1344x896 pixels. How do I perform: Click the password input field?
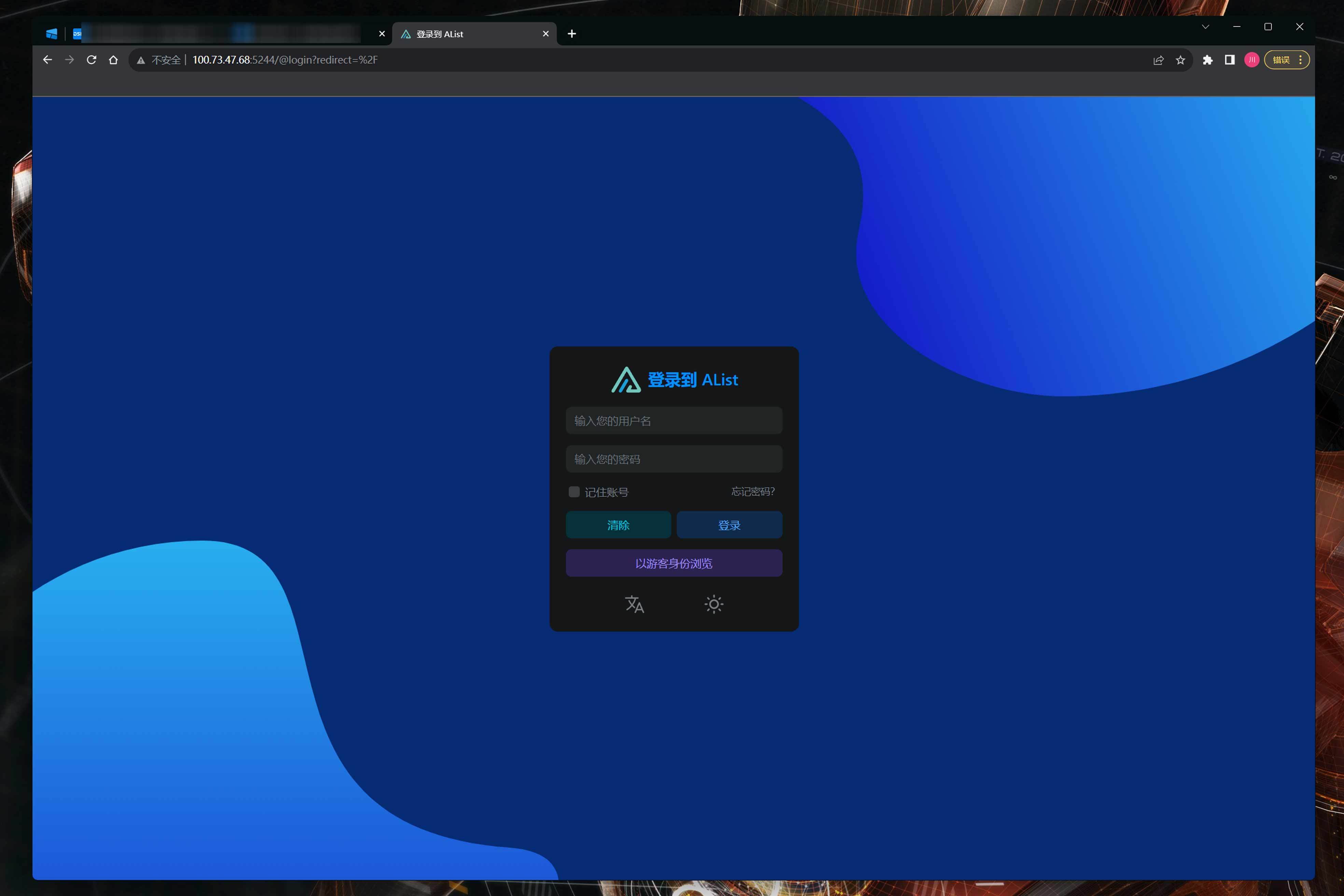[x=674, y=459]
